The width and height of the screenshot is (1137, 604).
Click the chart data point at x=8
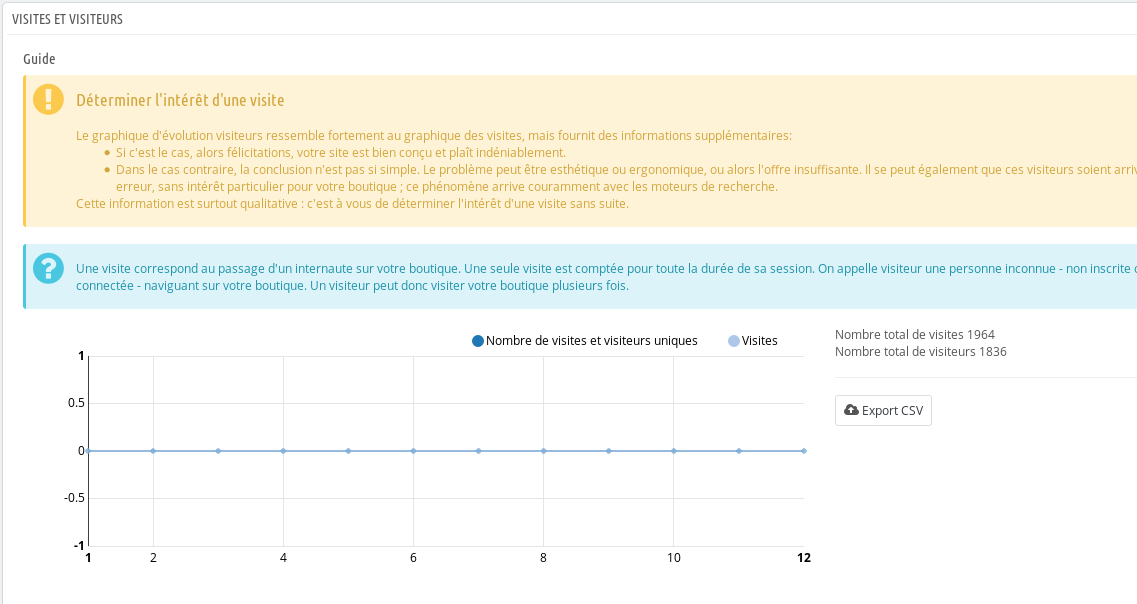[x=544, y=451]
